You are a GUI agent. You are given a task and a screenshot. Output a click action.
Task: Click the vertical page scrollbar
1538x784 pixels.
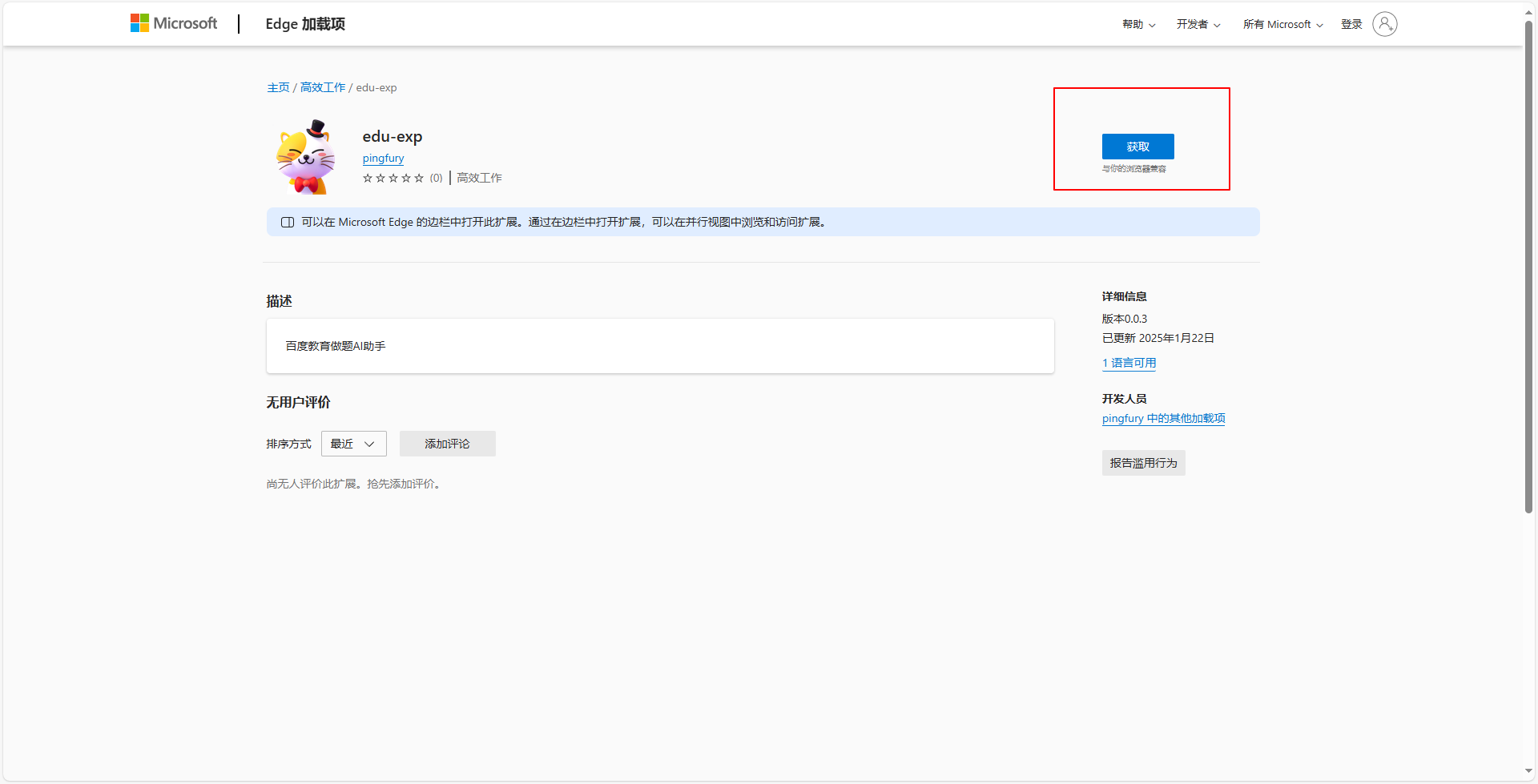(x=1528, y=264)
